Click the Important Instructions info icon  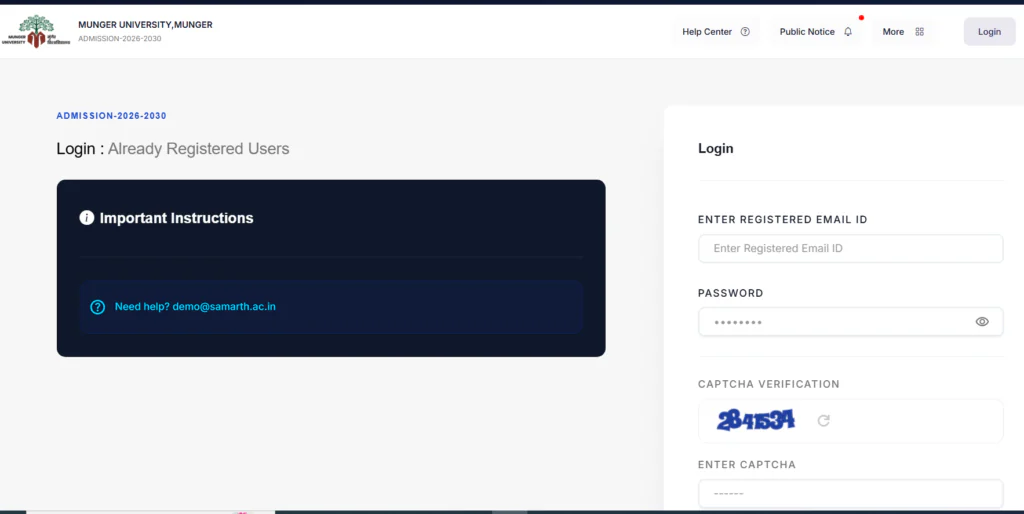[x=87, y=217]
